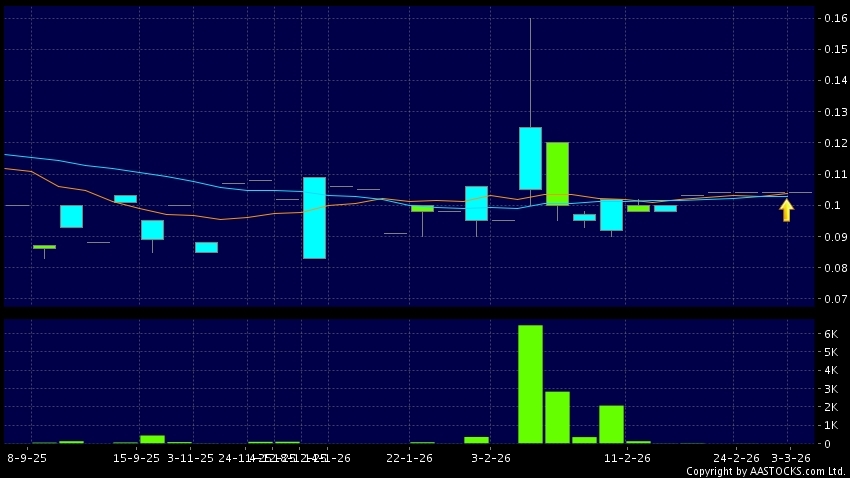The image size is (850, 478).
Task: Select the 22-1-26 date on the axis
Action: click(408, 457)
